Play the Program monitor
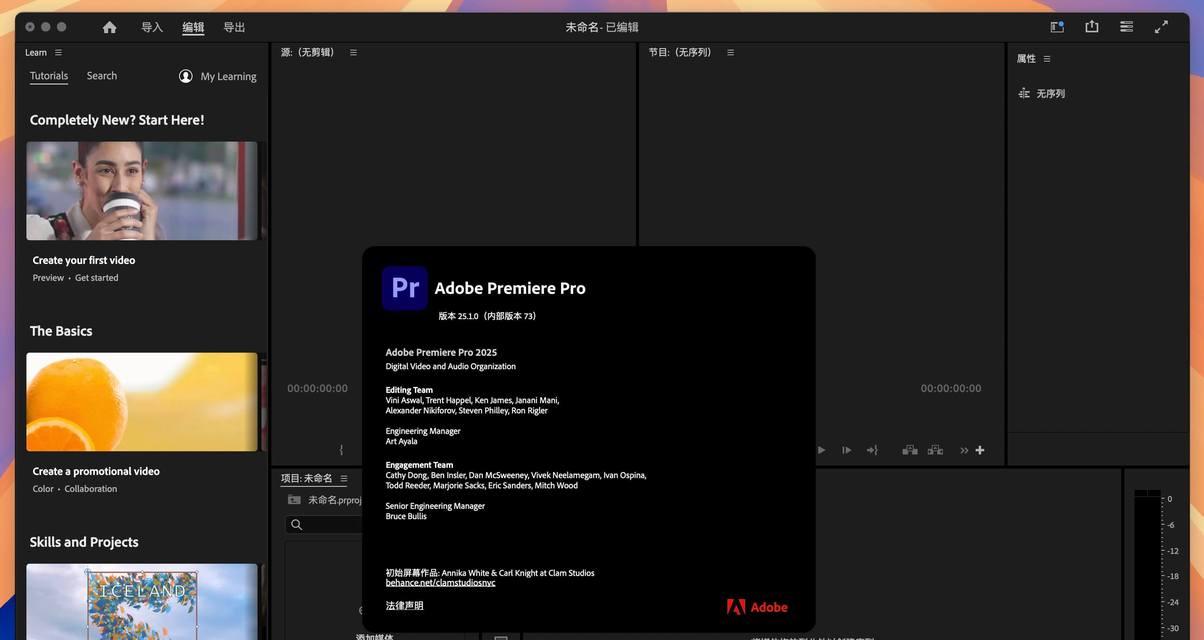This screenshot has height=640, width=1204. [x=821, y=450]
